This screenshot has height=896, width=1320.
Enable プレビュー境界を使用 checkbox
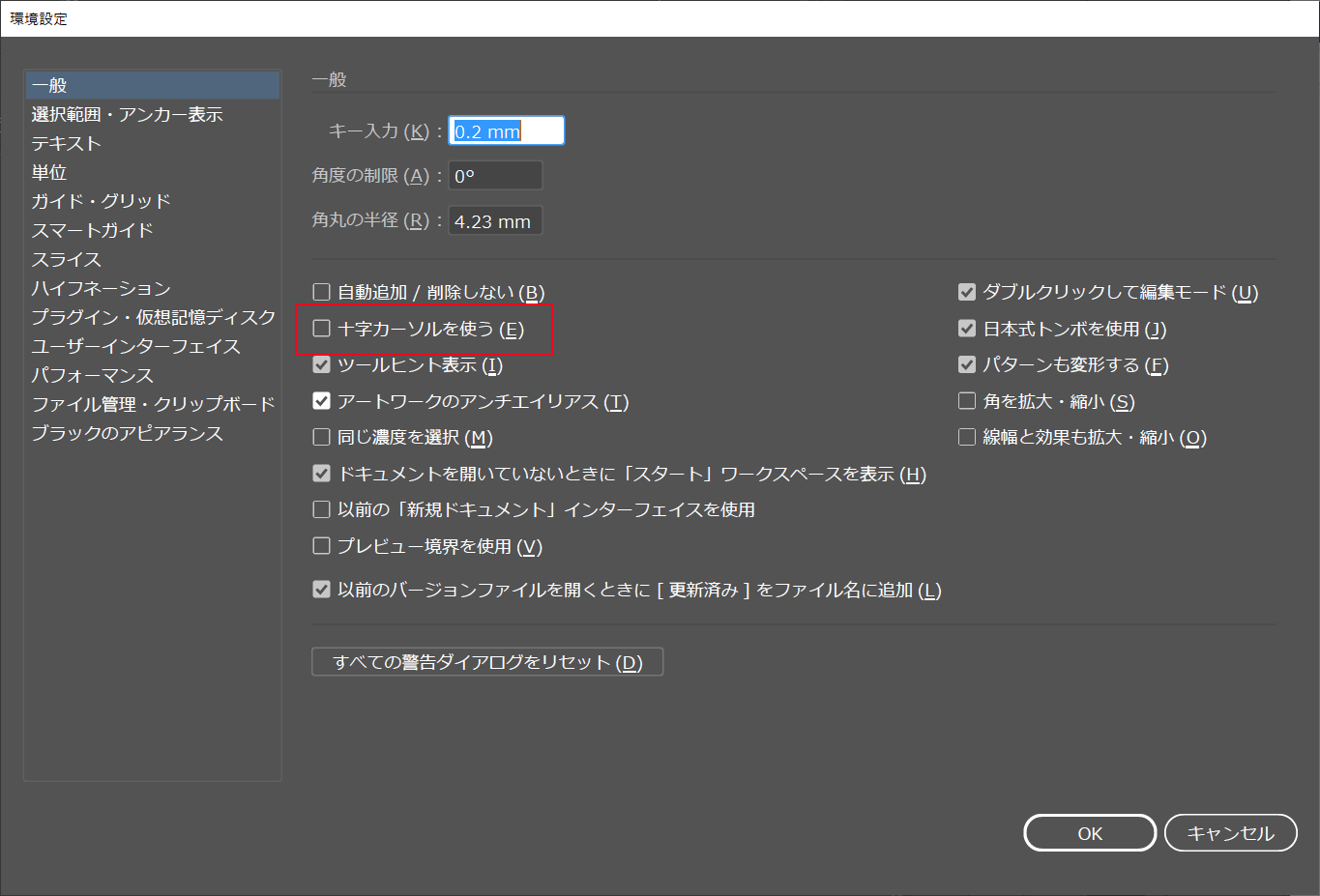click(x=322, y=547)
